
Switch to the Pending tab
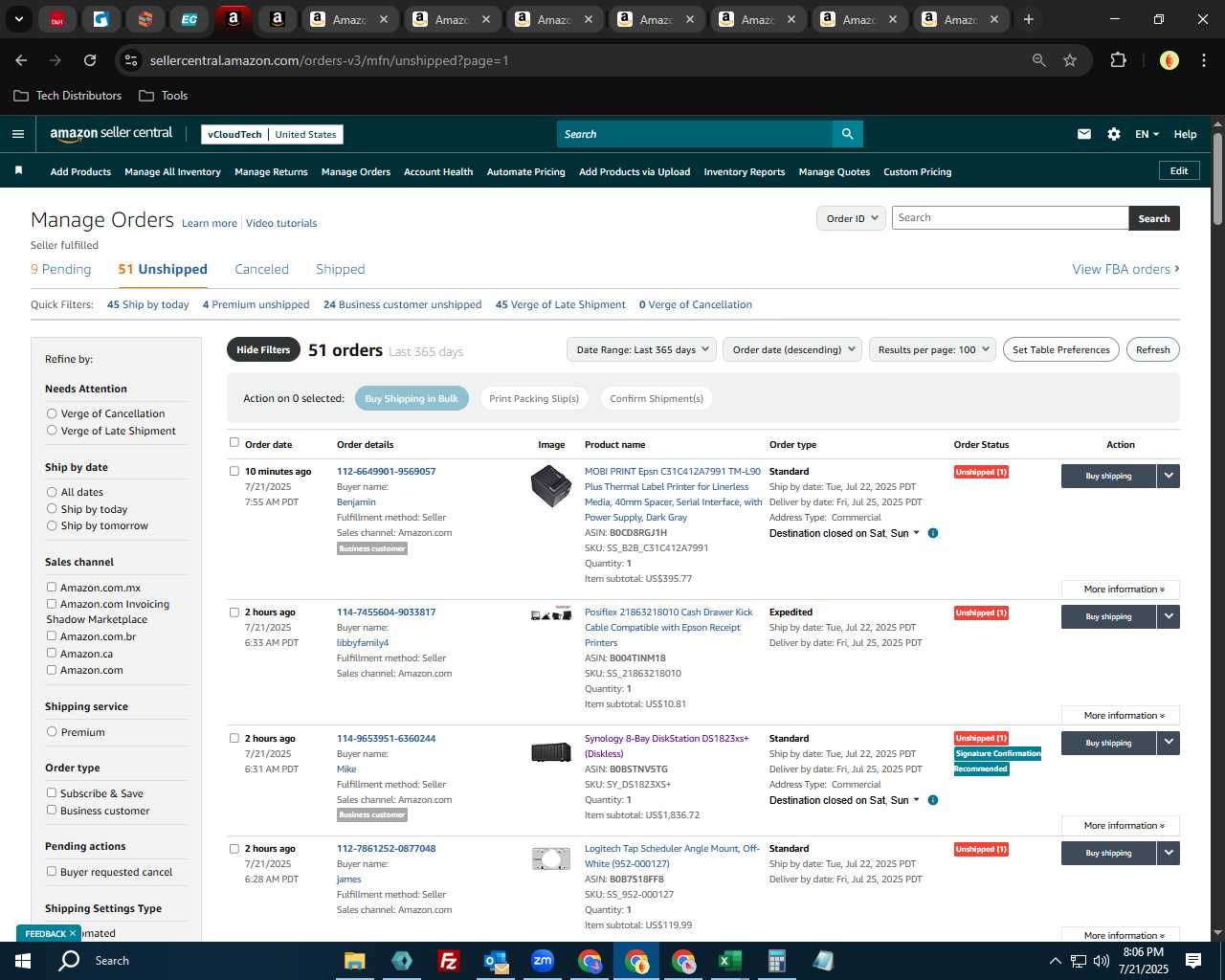61,269
